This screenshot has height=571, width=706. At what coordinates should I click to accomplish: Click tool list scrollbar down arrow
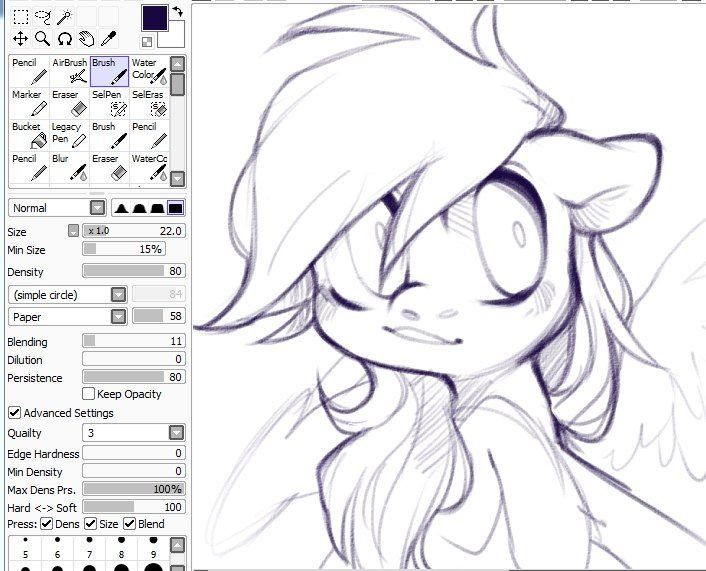pyautogui.click(x=178, y=179)
